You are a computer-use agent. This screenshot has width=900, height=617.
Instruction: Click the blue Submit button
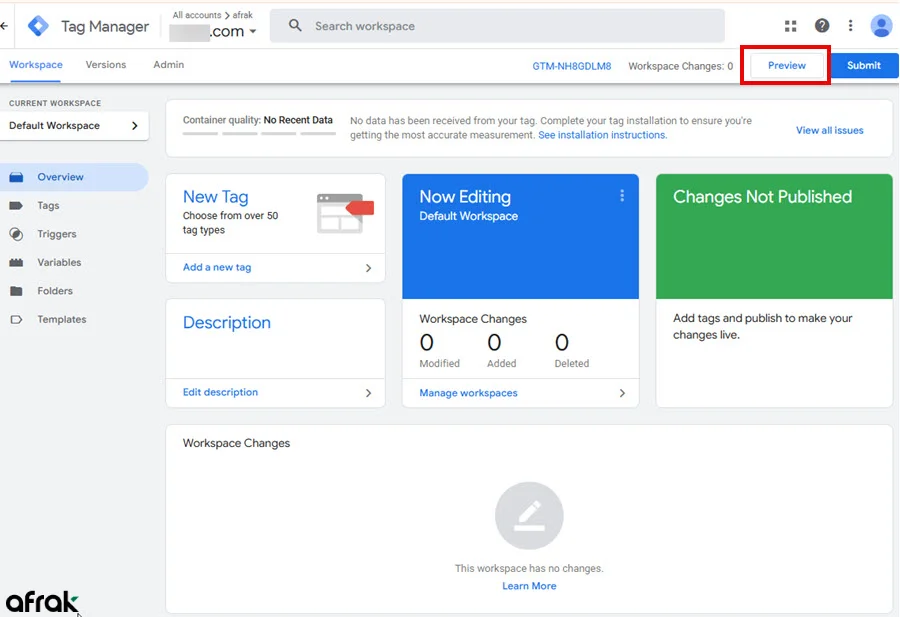(x=864, y=66)
